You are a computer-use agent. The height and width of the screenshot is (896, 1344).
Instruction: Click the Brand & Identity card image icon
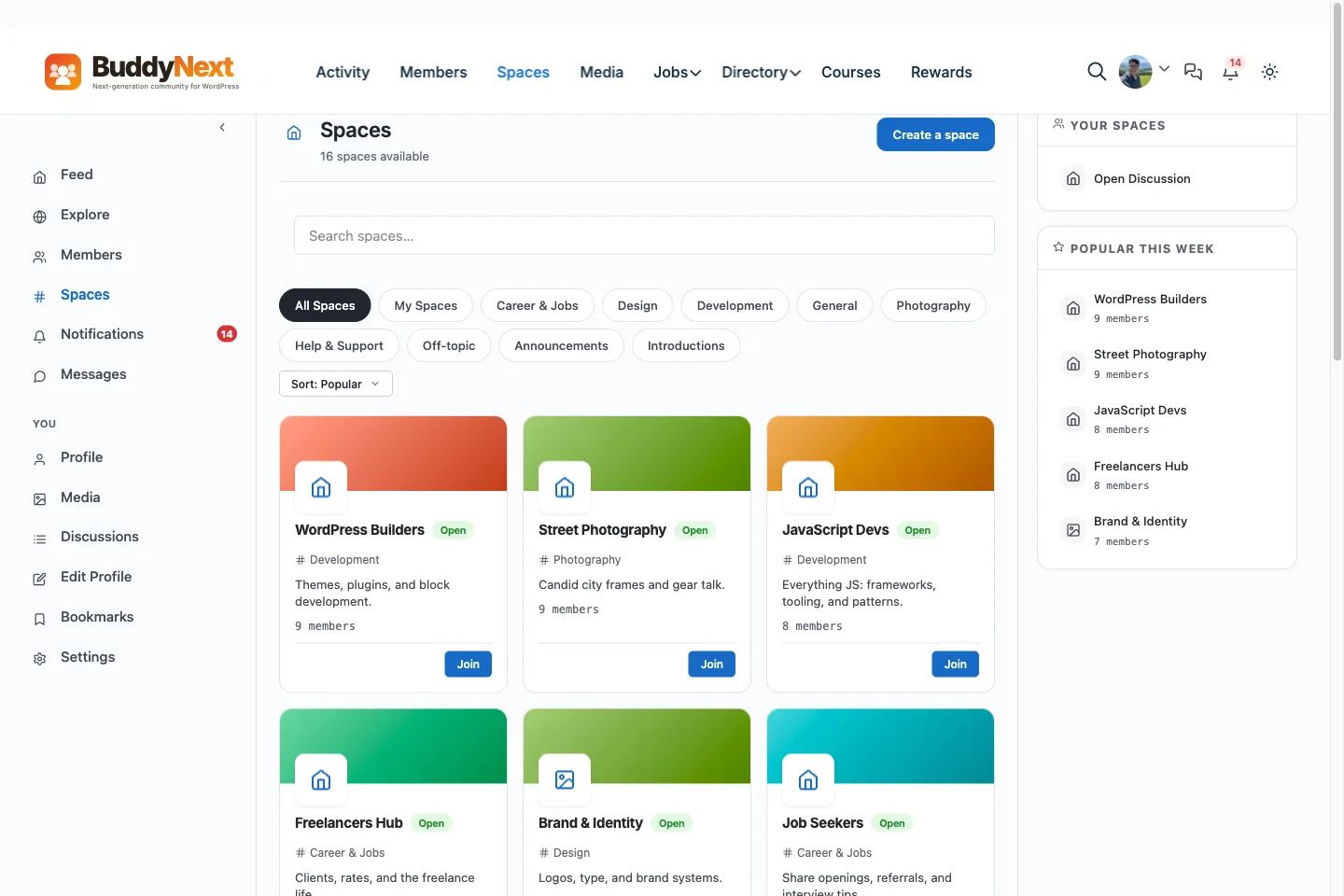point(565,779)
